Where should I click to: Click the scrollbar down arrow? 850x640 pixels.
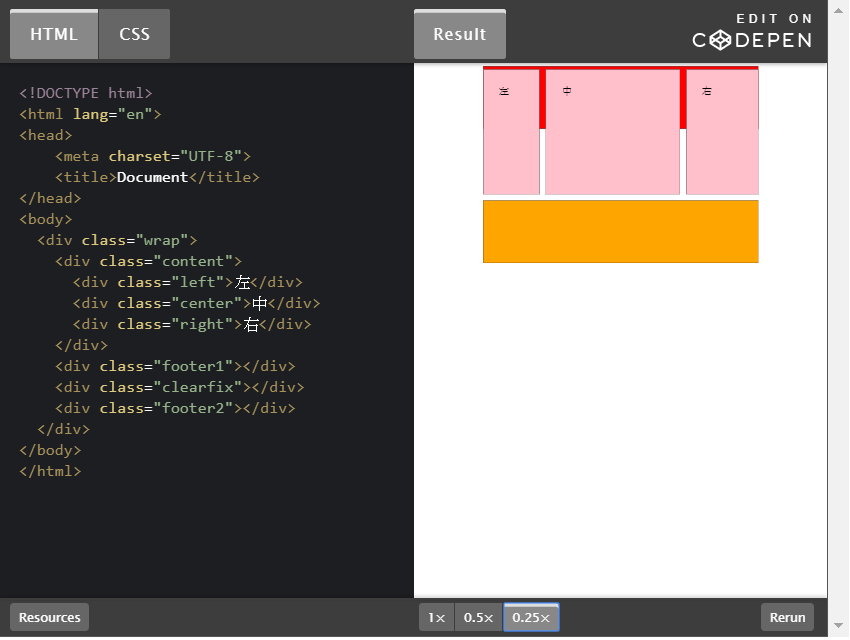[839, 626]
